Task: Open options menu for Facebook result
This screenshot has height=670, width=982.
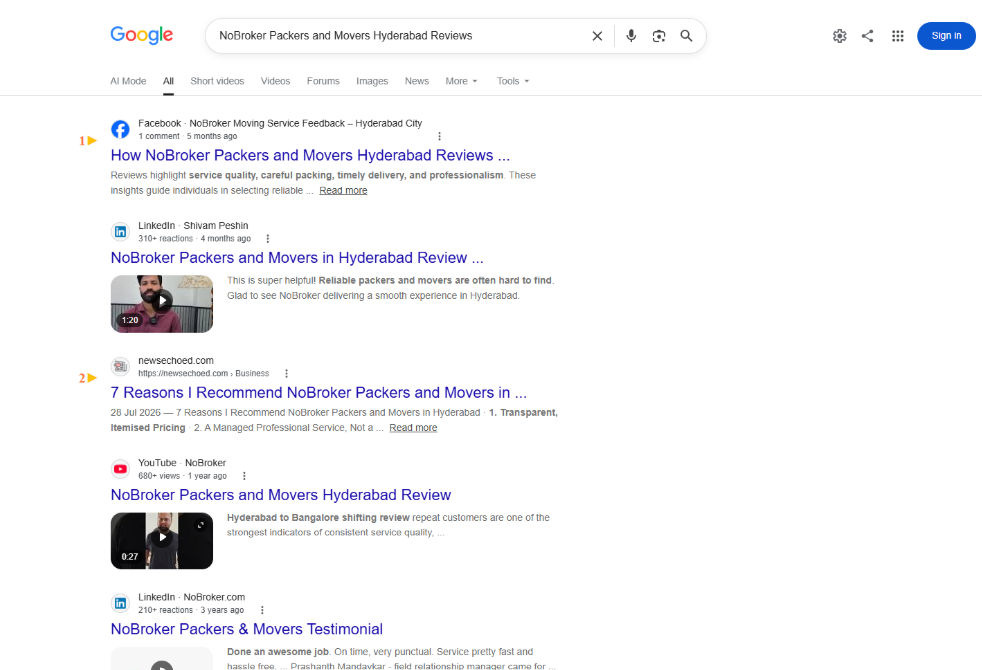Action: pyautogui.click(x=439, y=137)
